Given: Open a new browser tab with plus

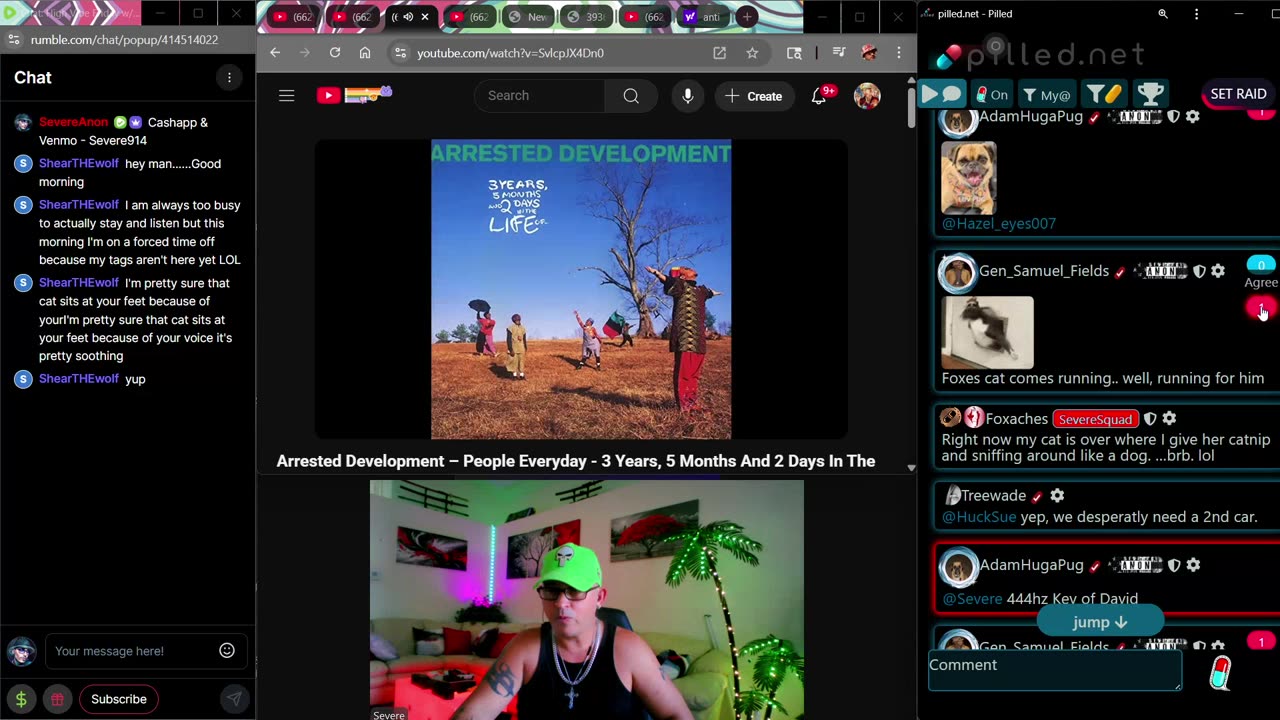Looking at the screenshot, I should click(x=747, y=17).
